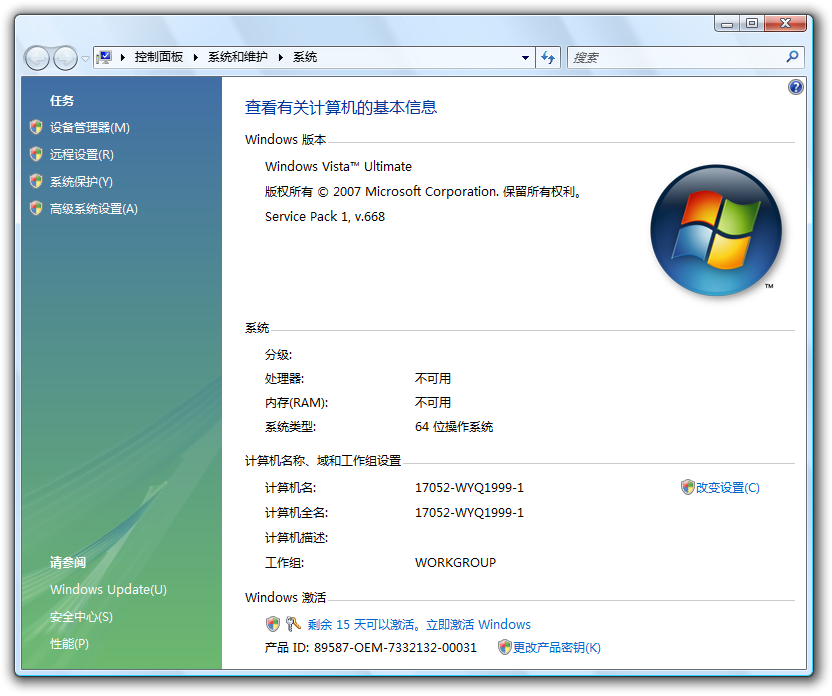Click Service Pack 1, v.668 text
Image resolution: width=832 pixels, height=696 pixels.
coord(325,216)
